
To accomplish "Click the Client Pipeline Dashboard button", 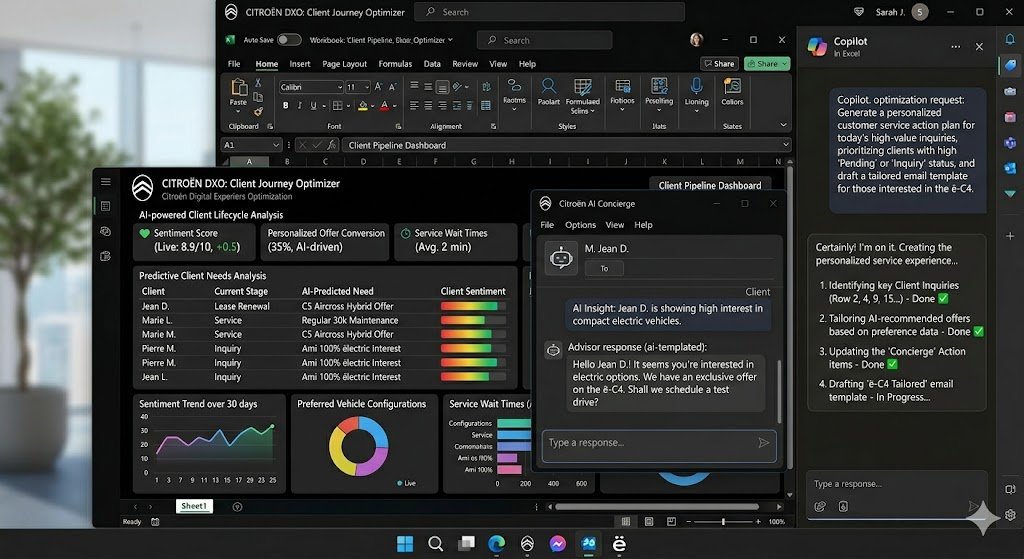I will click(x=710, y=185).
